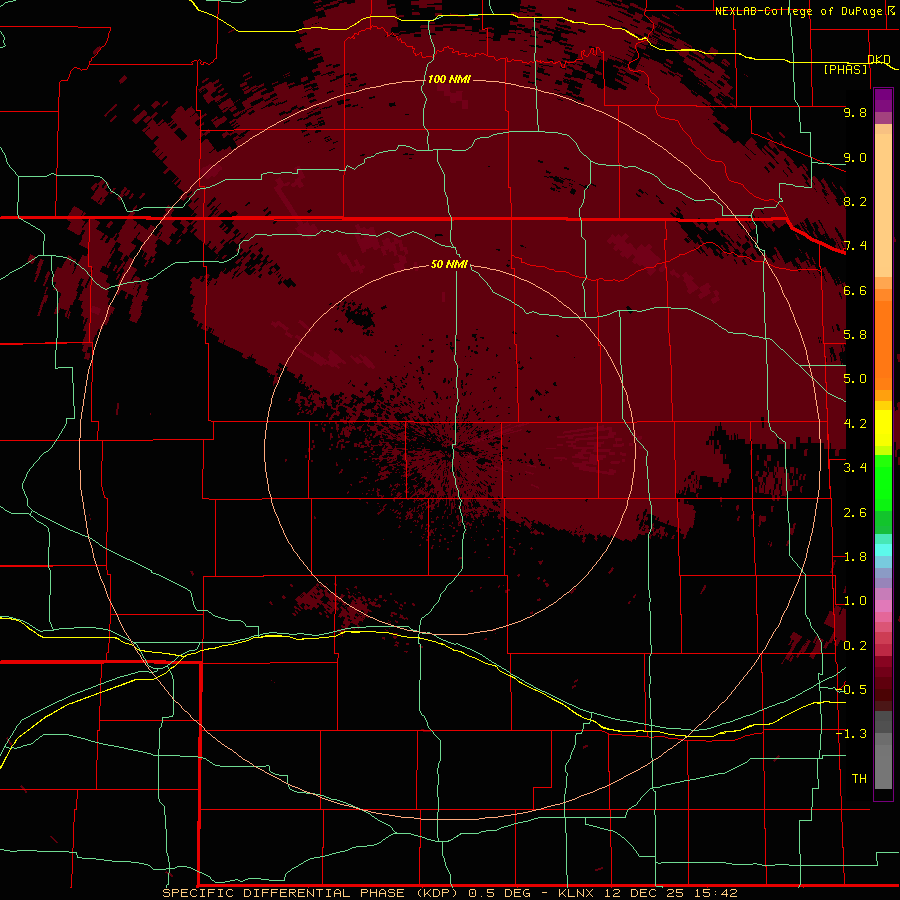
Task: Click the 3.4 scale value
Action: coord(855,468)
